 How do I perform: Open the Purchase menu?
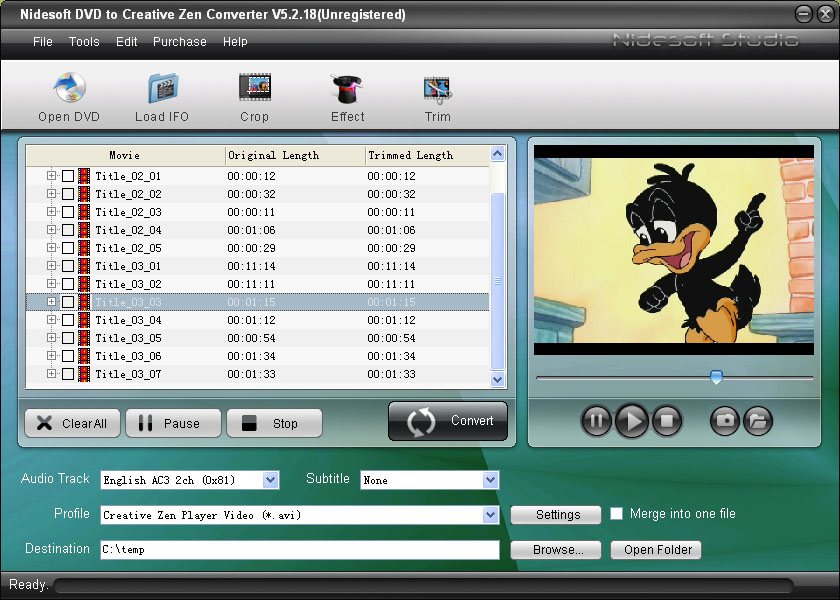[179, 42]
